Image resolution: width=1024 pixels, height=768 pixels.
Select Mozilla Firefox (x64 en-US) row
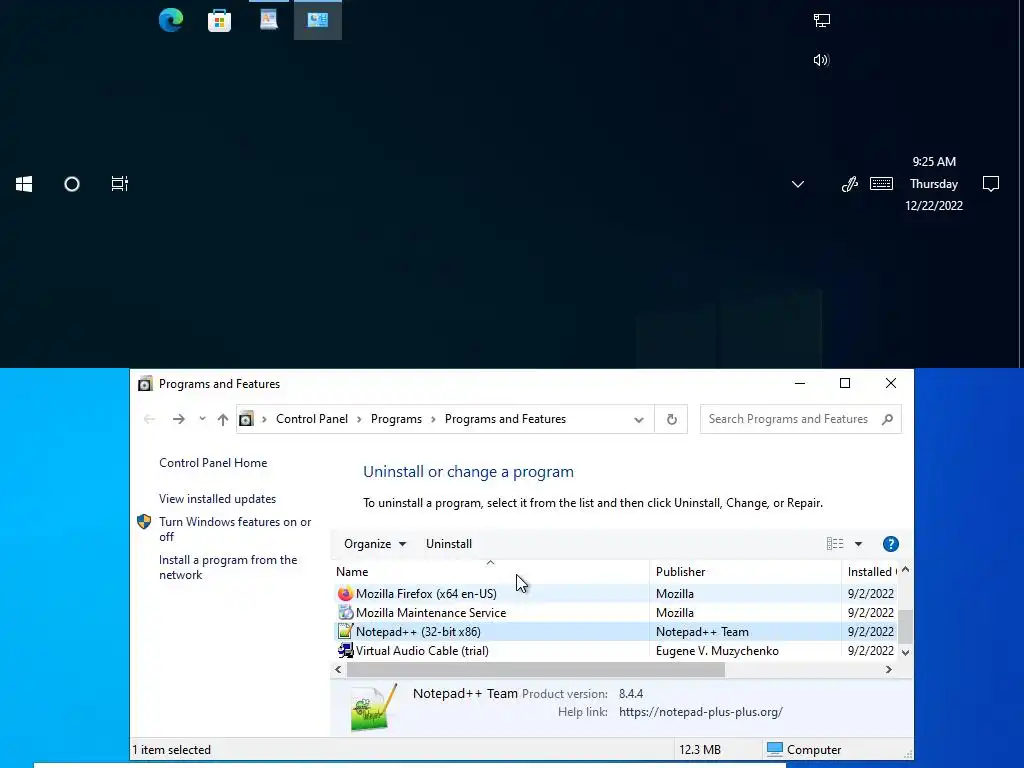615,594
